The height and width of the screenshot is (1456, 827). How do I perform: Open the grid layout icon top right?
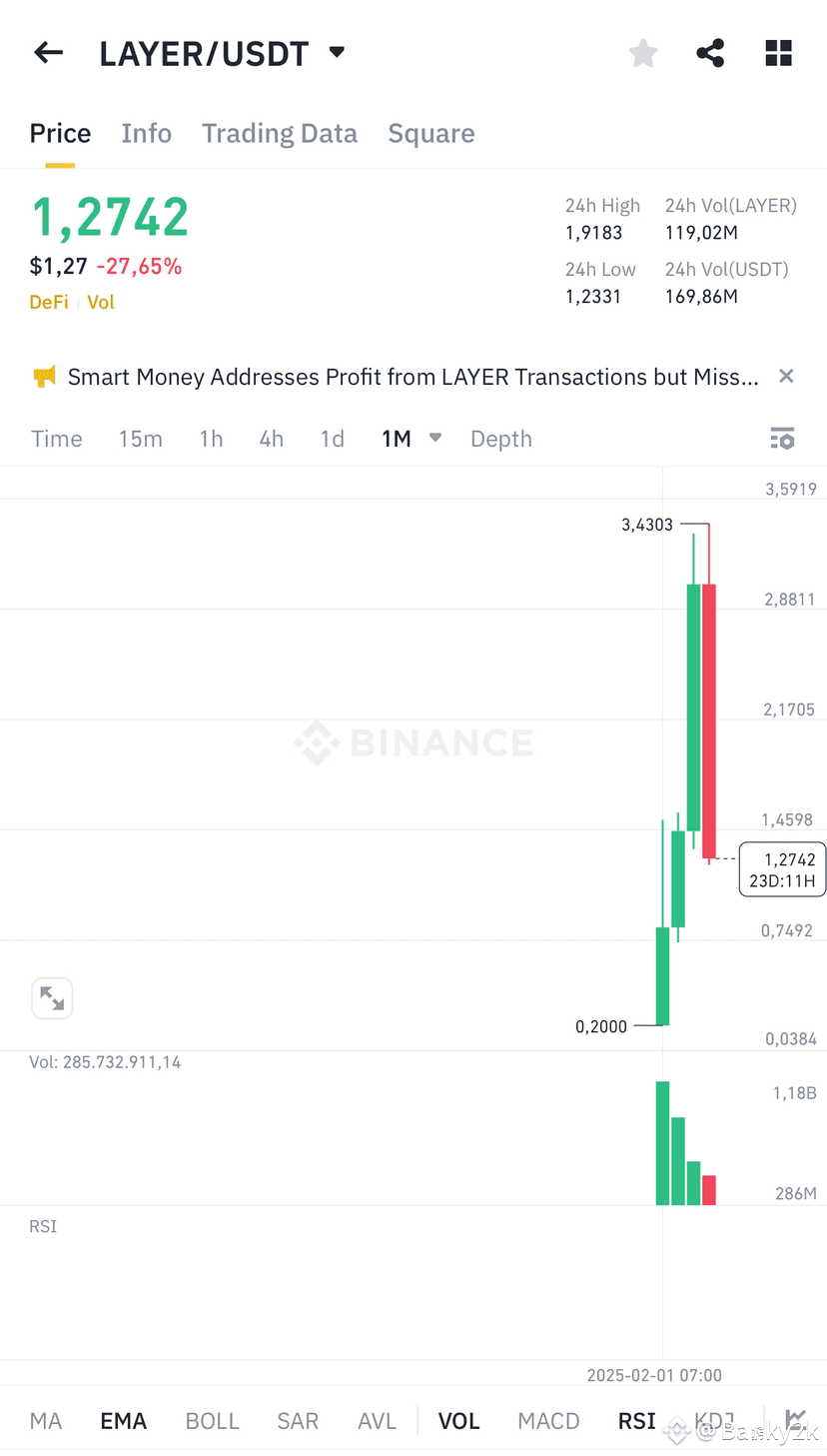click(778, 52)
